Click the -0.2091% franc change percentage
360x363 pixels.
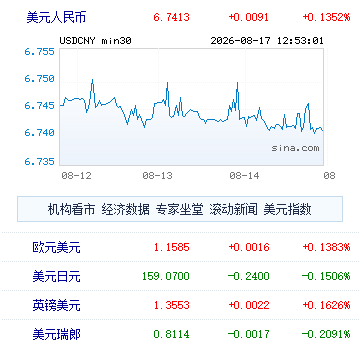coord(326,334)
